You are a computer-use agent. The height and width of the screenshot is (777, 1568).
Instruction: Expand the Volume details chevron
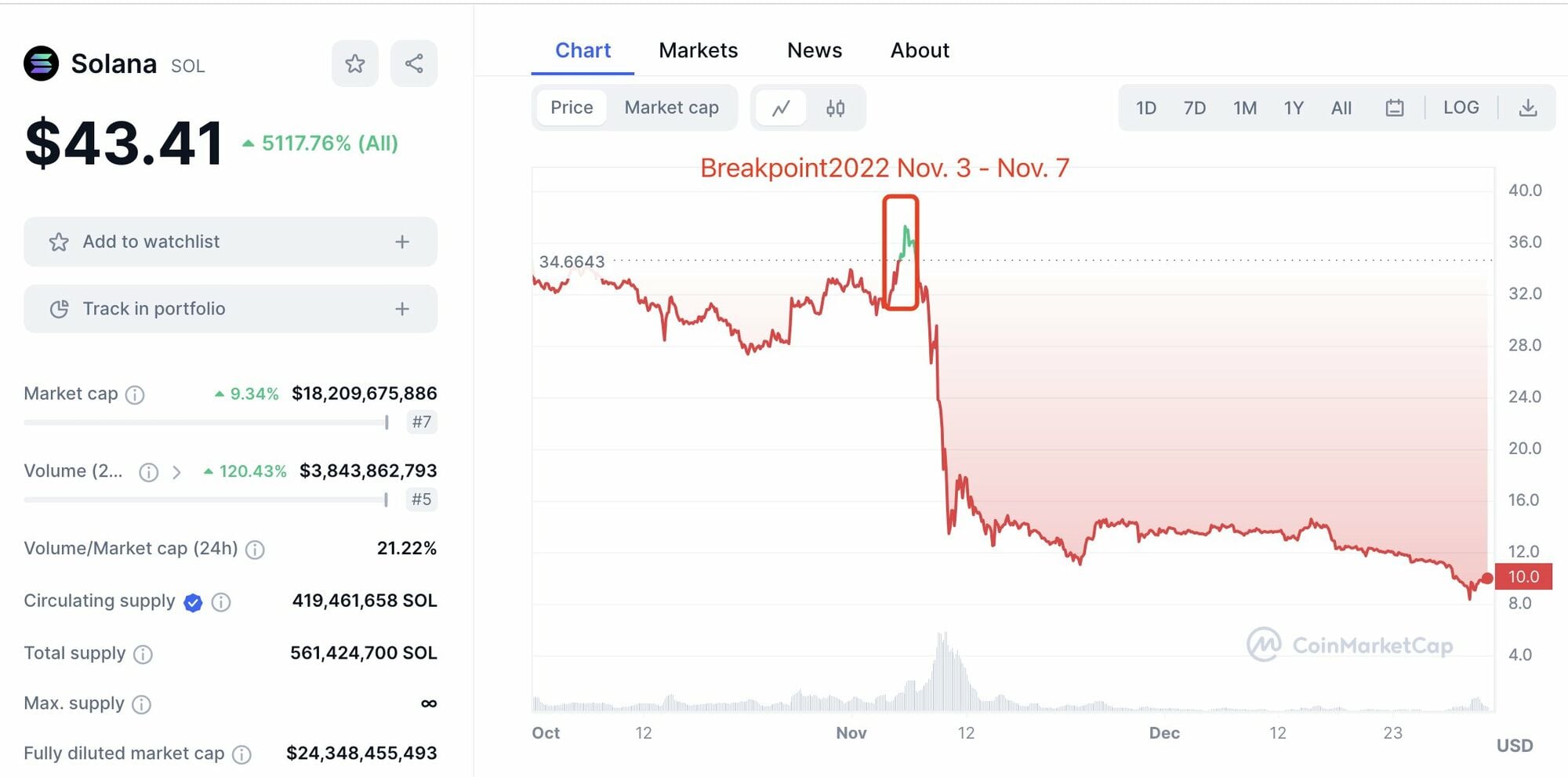pyautogui.click(x=177, y=472)
